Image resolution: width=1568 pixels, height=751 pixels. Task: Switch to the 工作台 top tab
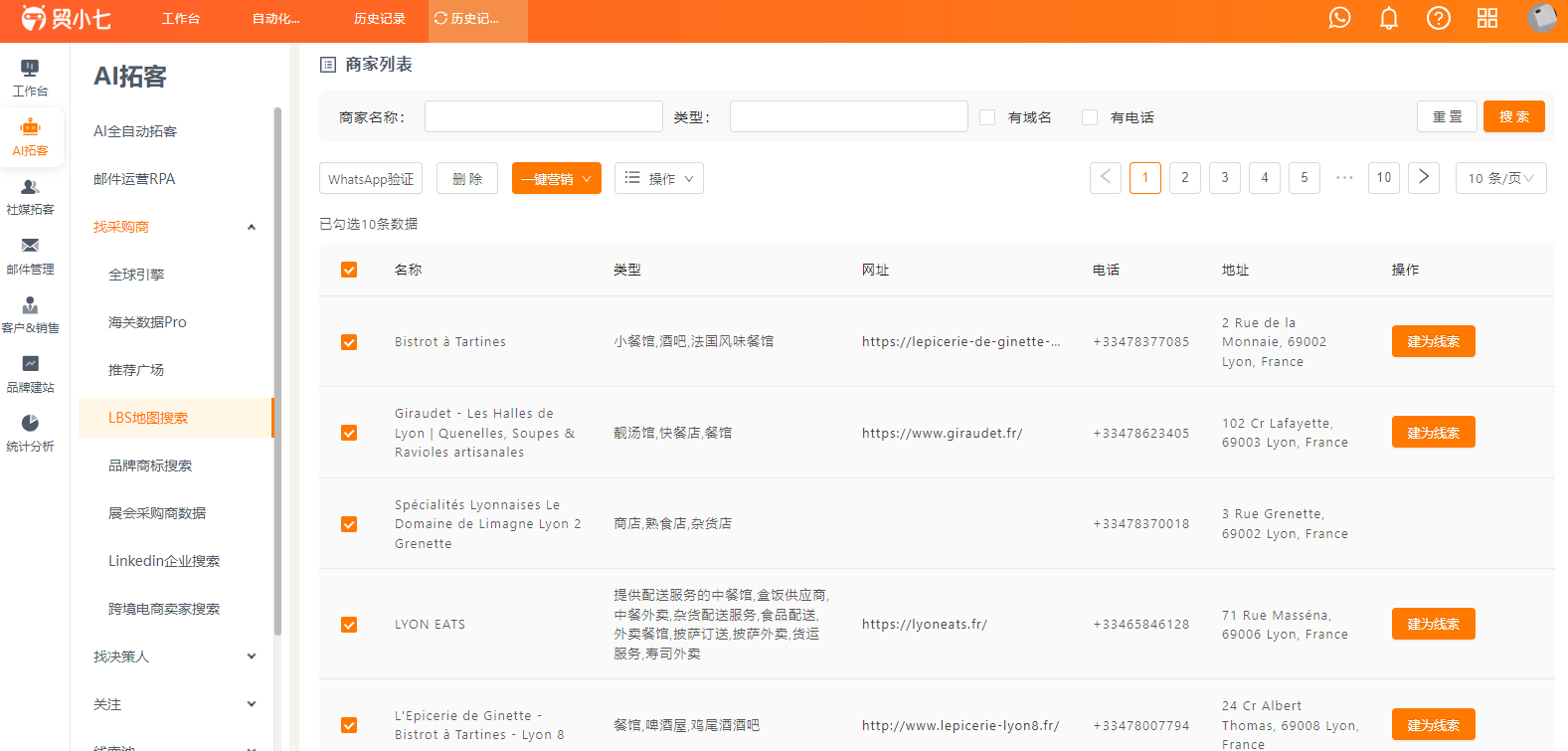pyautogui.click(x=181, y=19)
